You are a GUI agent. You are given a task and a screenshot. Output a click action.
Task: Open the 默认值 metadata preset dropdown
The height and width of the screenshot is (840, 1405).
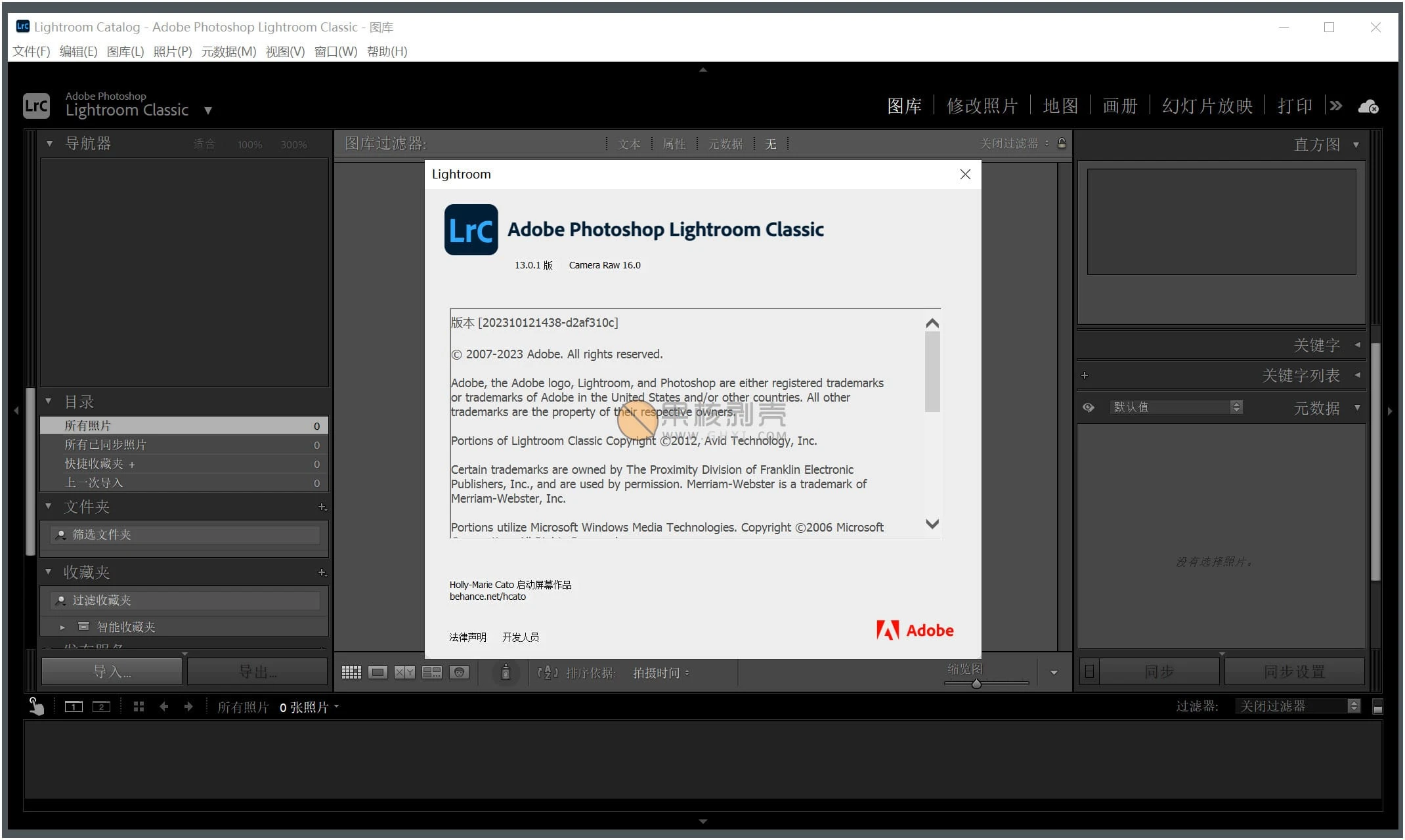coord(1176,407)
